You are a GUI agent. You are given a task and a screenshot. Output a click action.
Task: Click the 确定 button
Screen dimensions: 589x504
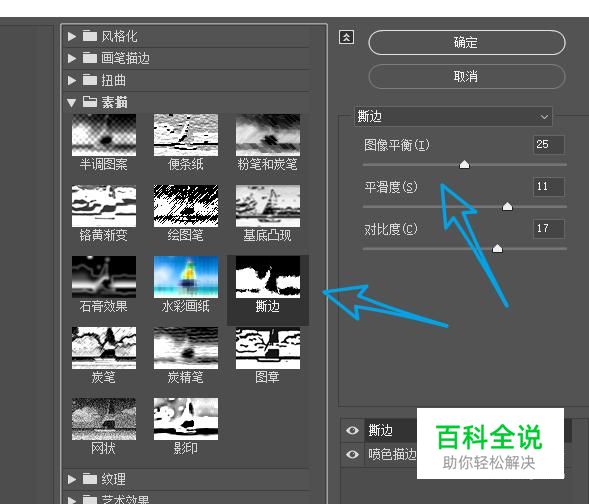(x=467, y=42)
